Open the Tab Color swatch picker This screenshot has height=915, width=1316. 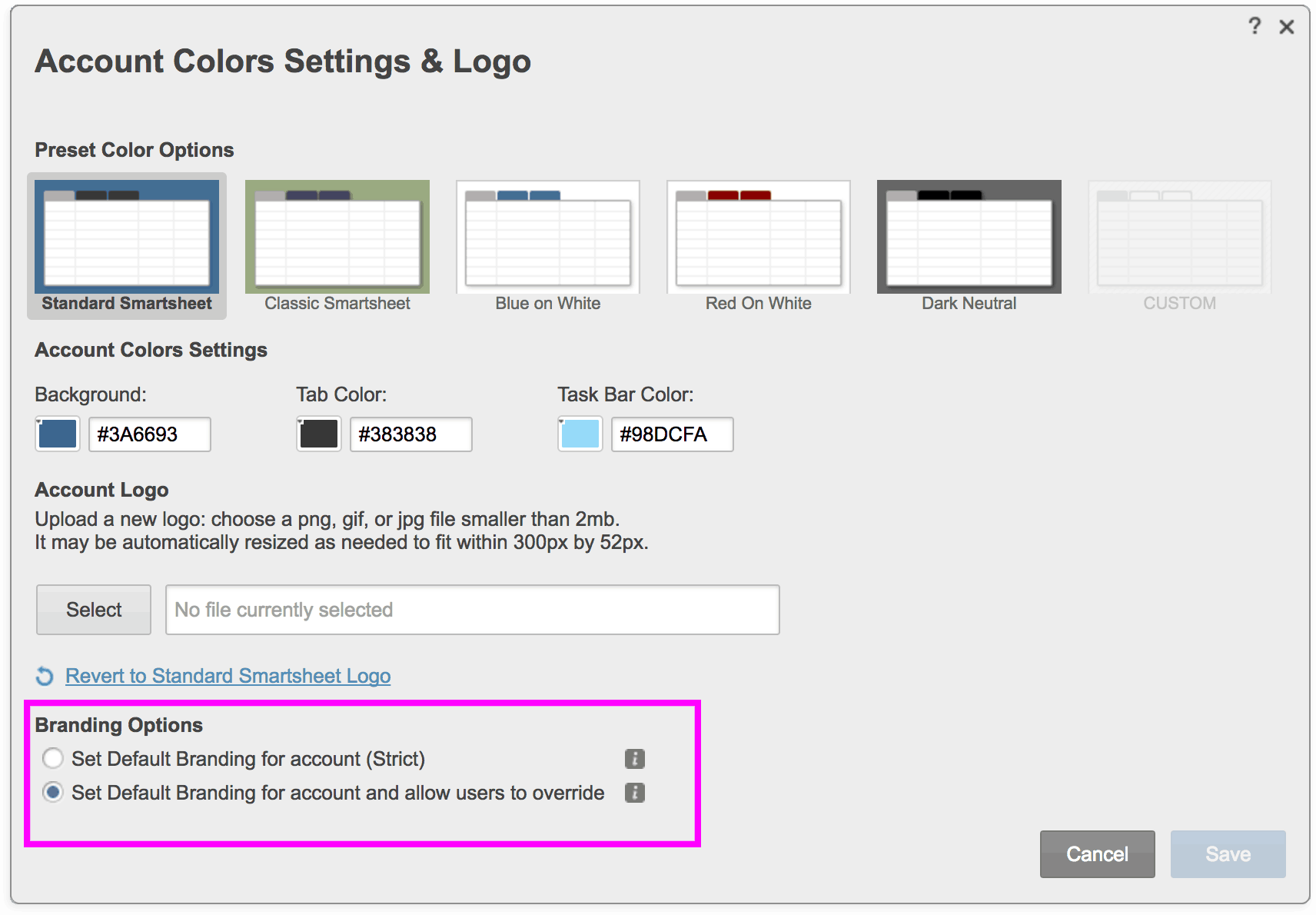point(319,434)
